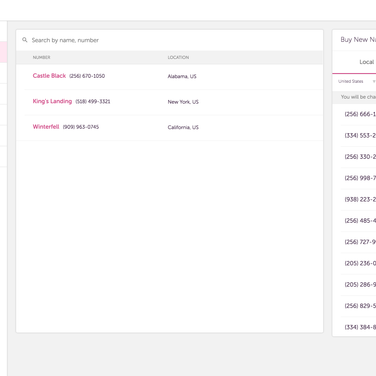The height and width of the screenshot is (376, 376).
Task: Click the New York, US location cell
Action: pos(183,102)
